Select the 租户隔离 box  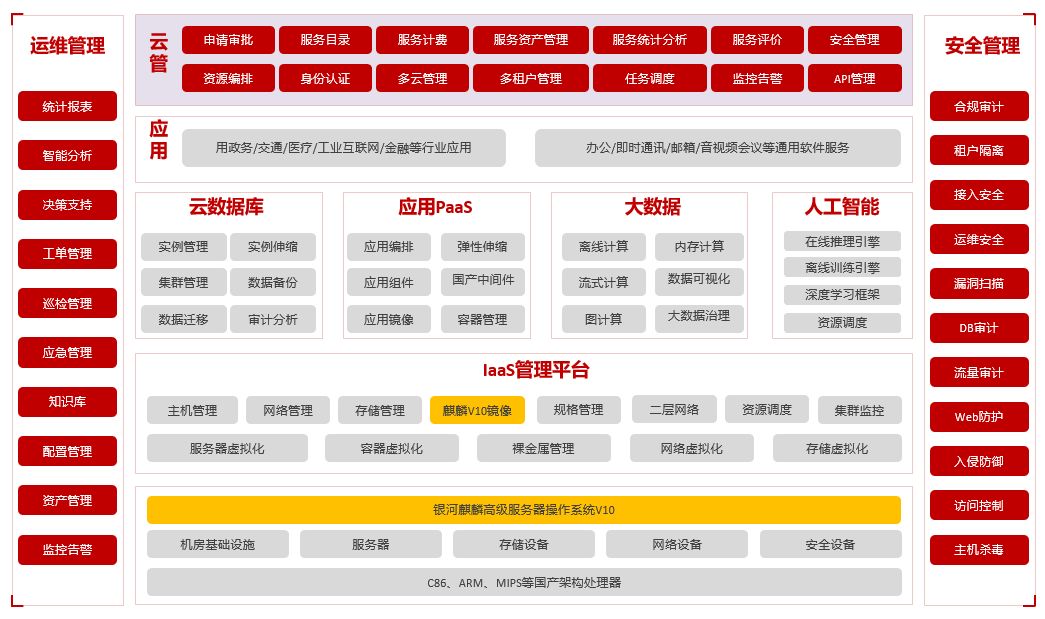pos(979,151)
